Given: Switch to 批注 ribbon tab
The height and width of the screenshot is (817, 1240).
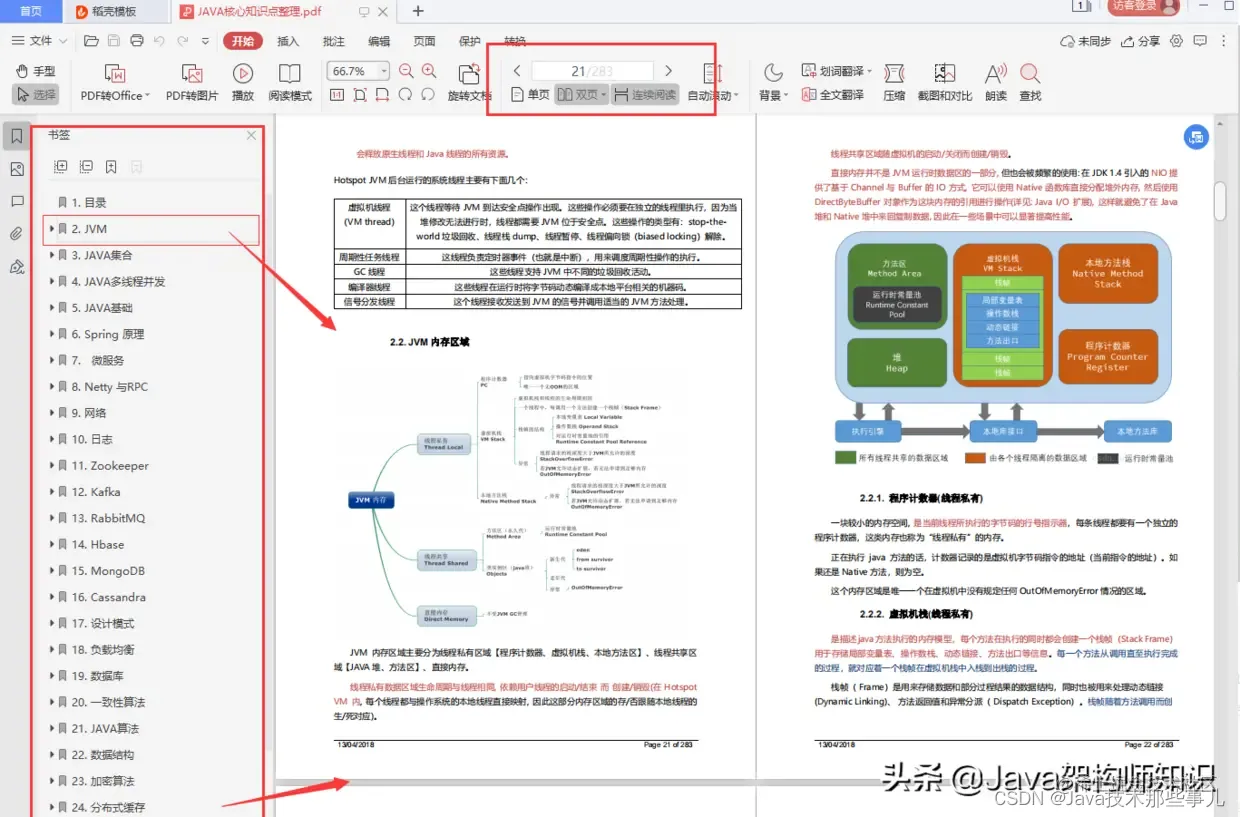Looking at the screenshot, I should 334,41.
